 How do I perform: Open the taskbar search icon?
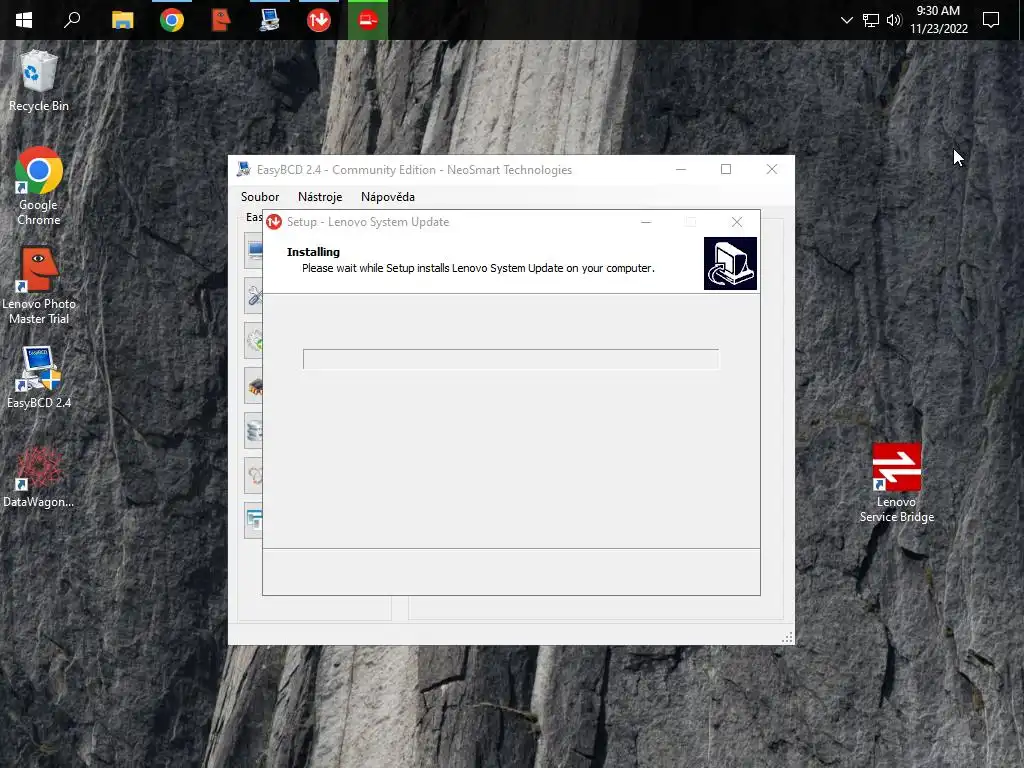pos(72,20)
